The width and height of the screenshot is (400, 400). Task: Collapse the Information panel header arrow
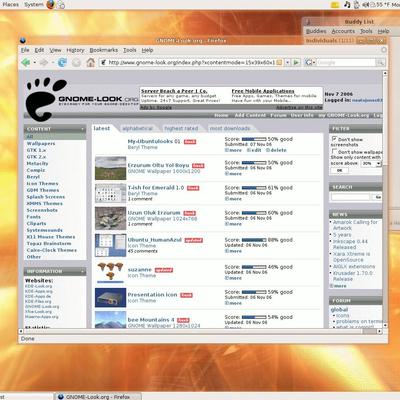click(82, 272)
